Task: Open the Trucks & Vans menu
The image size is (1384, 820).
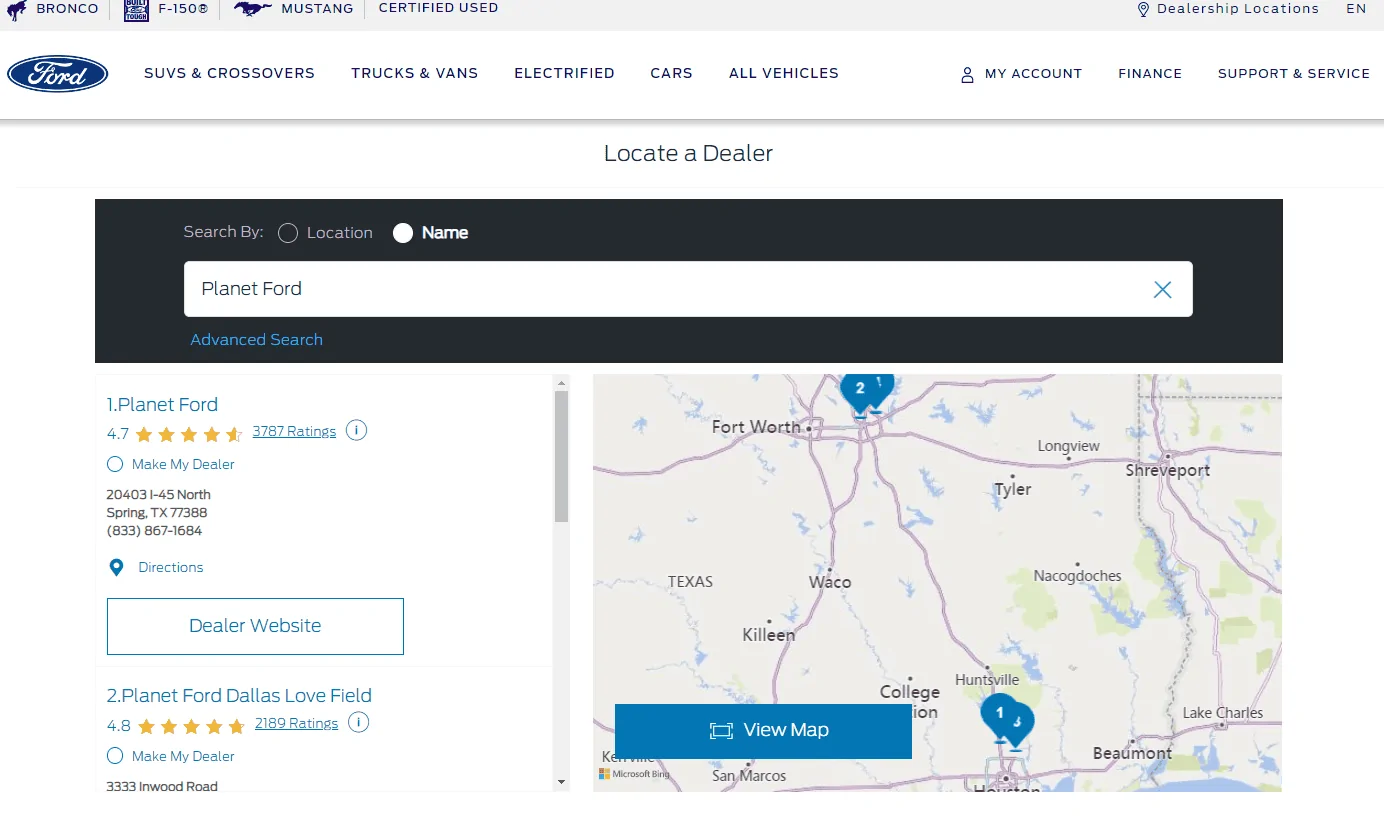Action: pyautogui.click(x=414, y=73)
